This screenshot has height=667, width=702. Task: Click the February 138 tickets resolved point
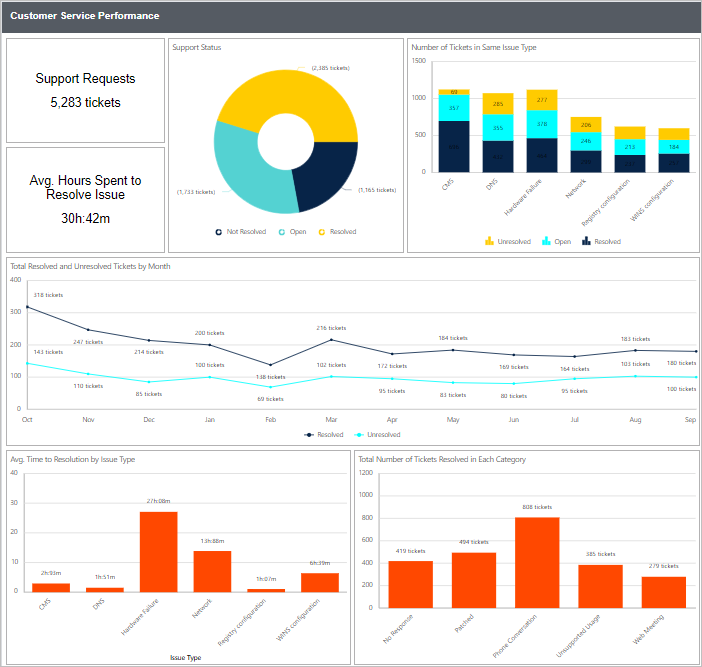pos(270,365)
